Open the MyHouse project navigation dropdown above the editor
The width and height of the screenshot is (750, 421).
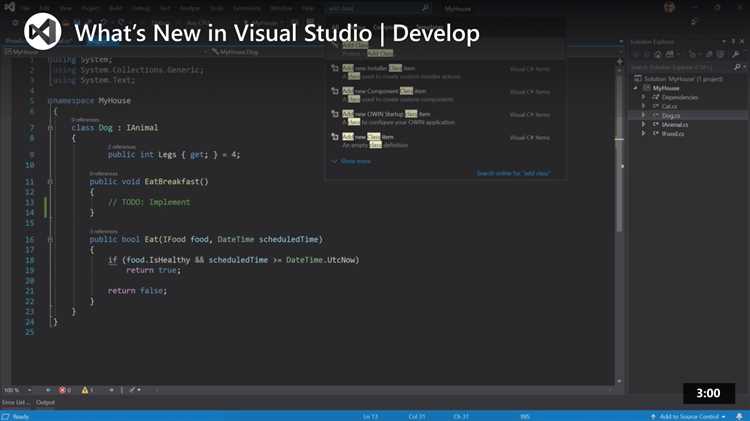point(105,52)
